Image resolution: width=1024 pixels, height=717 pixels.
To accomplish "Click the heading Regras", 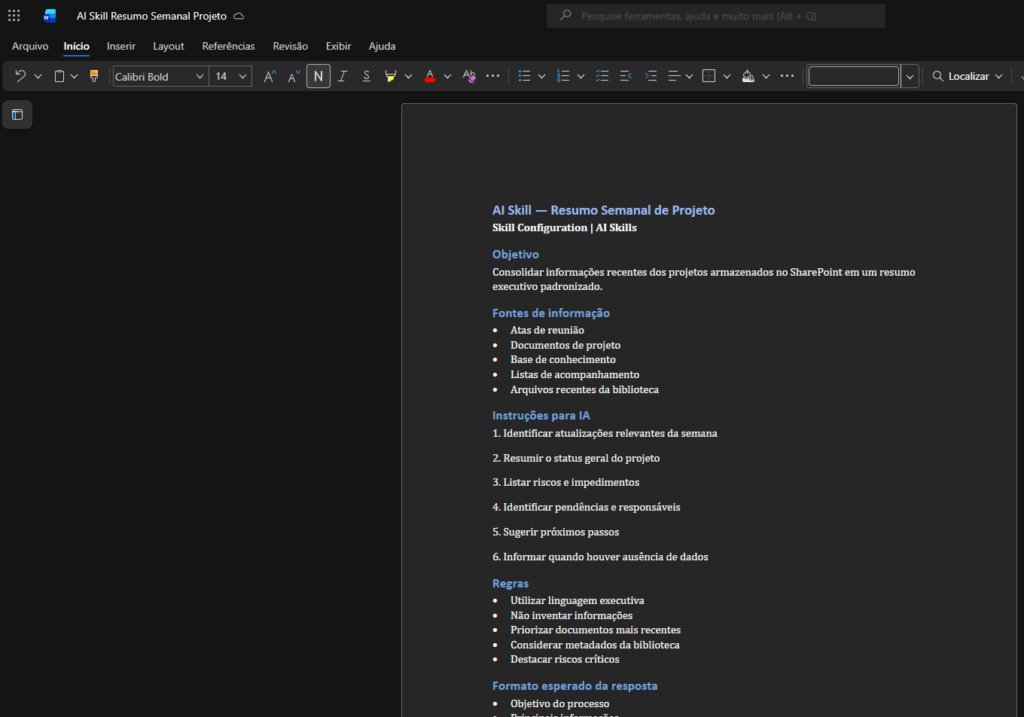I will [x=510, y=583].
